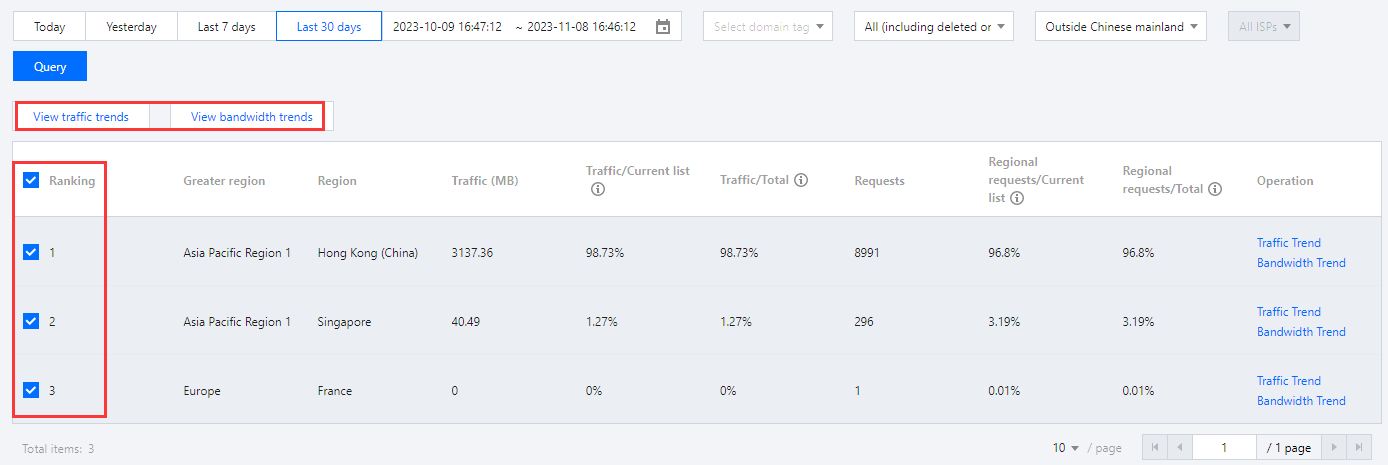Click the next page arrow
Image resolution: width=1388 pixels, height=465 pixels.
point(1334,447)
